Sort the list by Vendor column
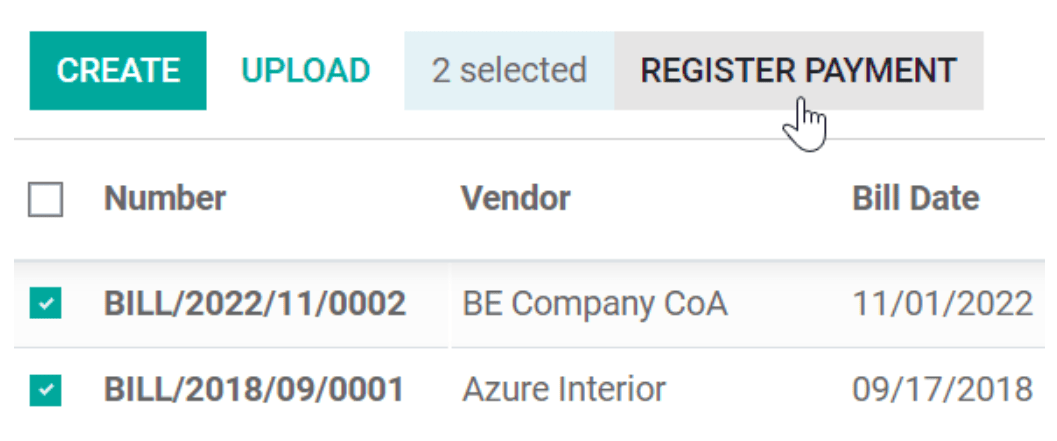1057x441 pixels. (x=516, y=199)
